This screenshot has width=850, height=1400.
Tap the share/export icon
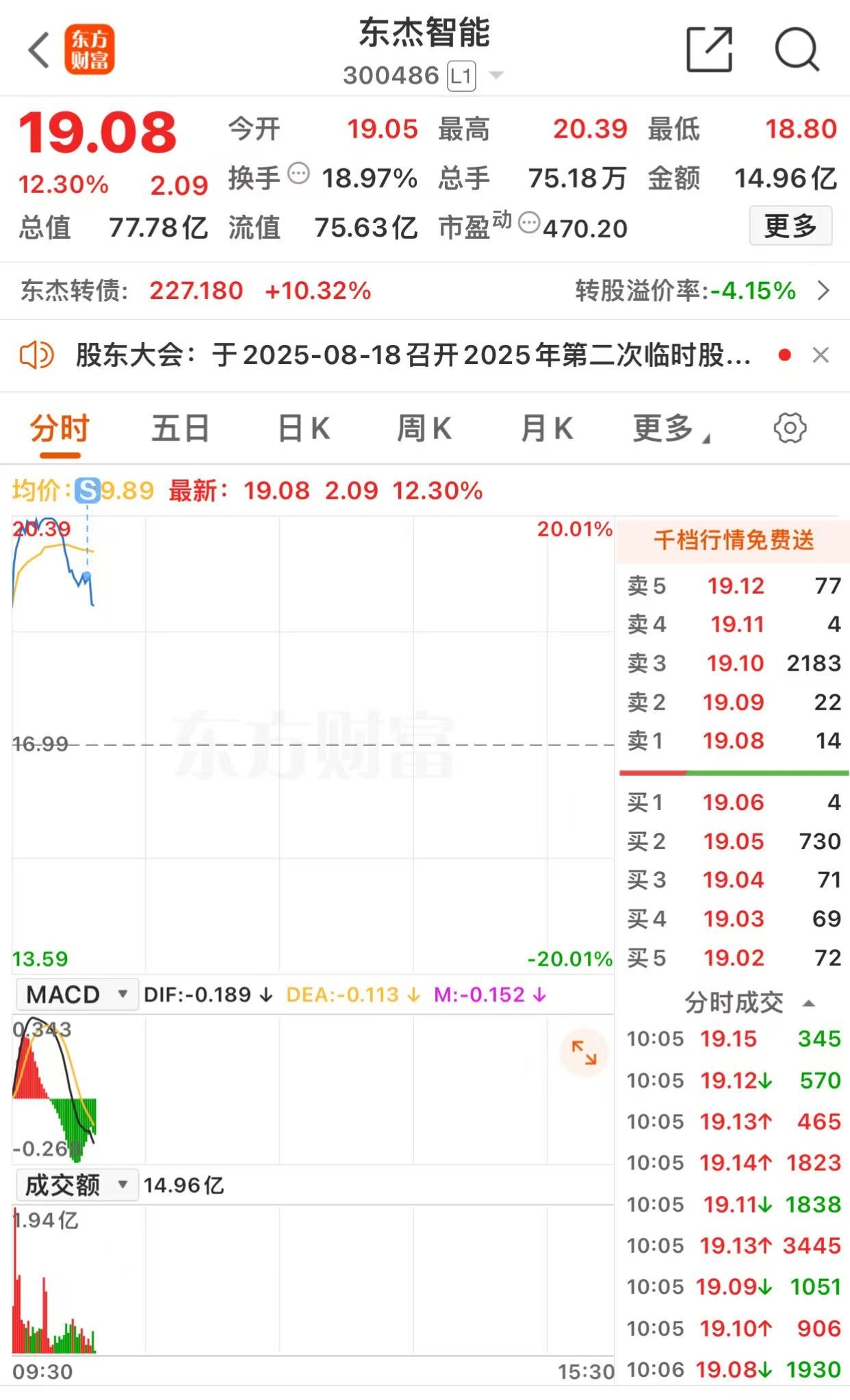coord(709,49)
